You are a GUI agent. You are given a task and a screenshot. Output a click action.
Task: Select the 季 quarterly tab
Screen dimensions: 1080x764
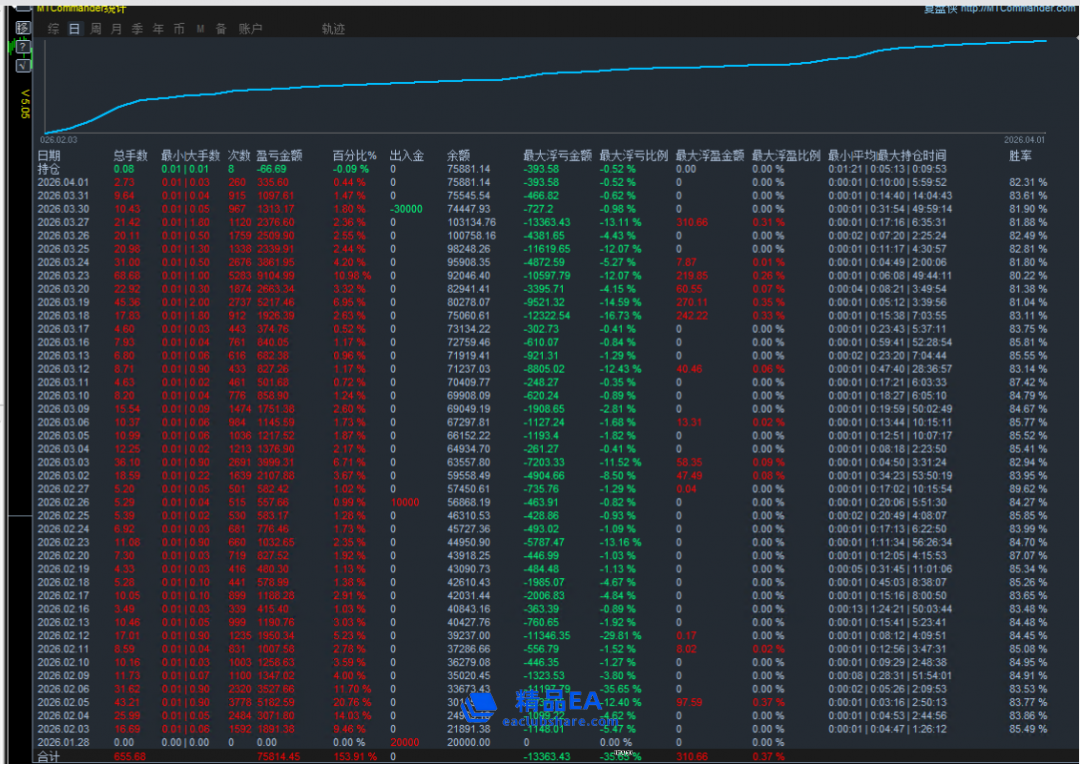coord(138,29)
